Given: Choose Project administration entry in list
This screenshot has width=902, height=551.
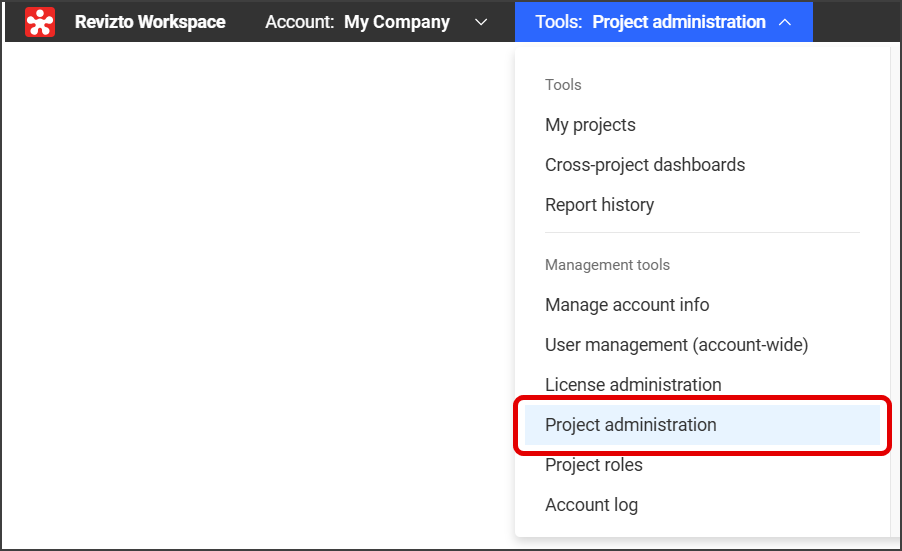Looking at the screenshot, I should pyautogui.click(x=702, y=424).
